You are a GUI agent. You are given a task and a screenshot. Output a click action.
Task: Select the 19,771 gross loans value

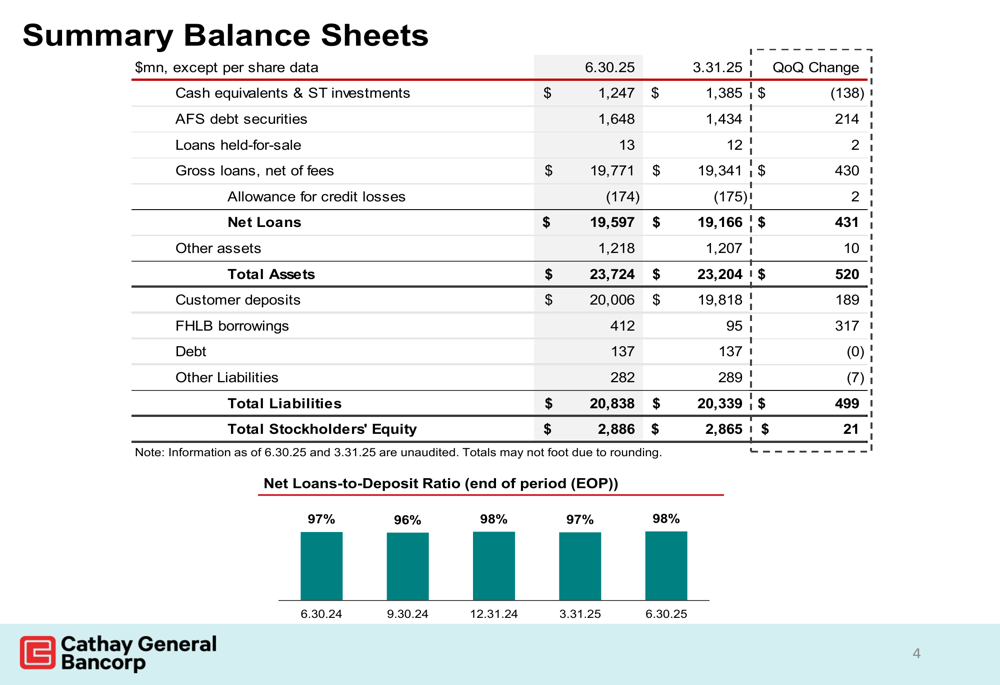[x=612, y=171]
